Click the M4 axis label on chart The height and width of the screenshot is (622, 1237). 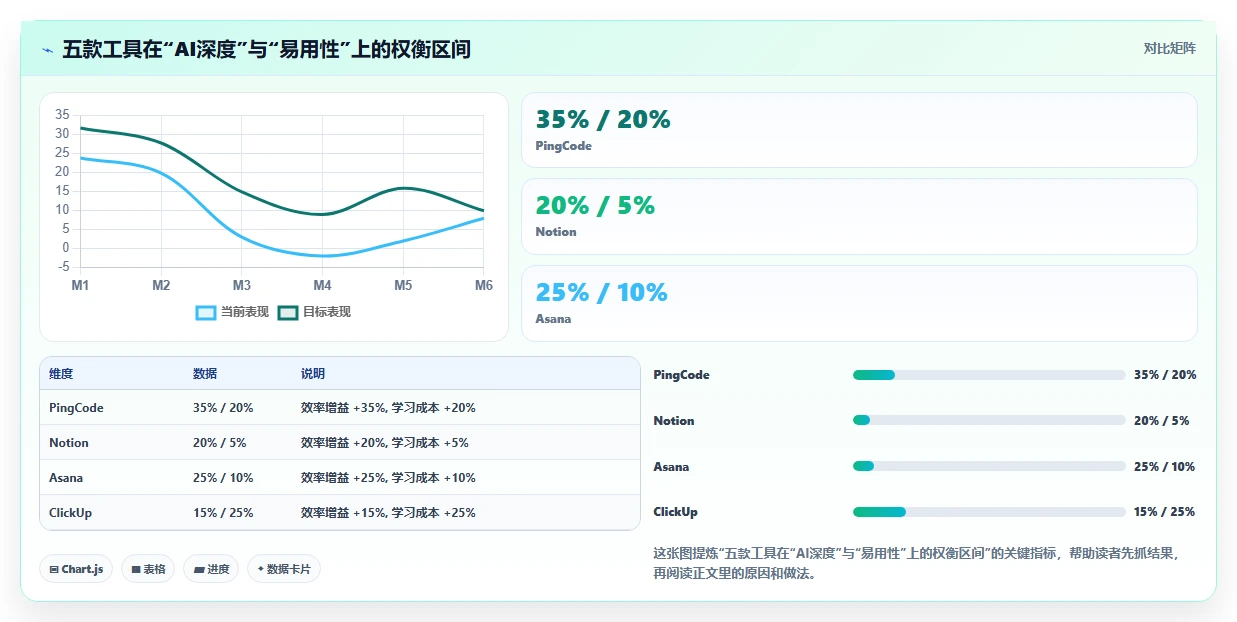[x=322, y=285]
